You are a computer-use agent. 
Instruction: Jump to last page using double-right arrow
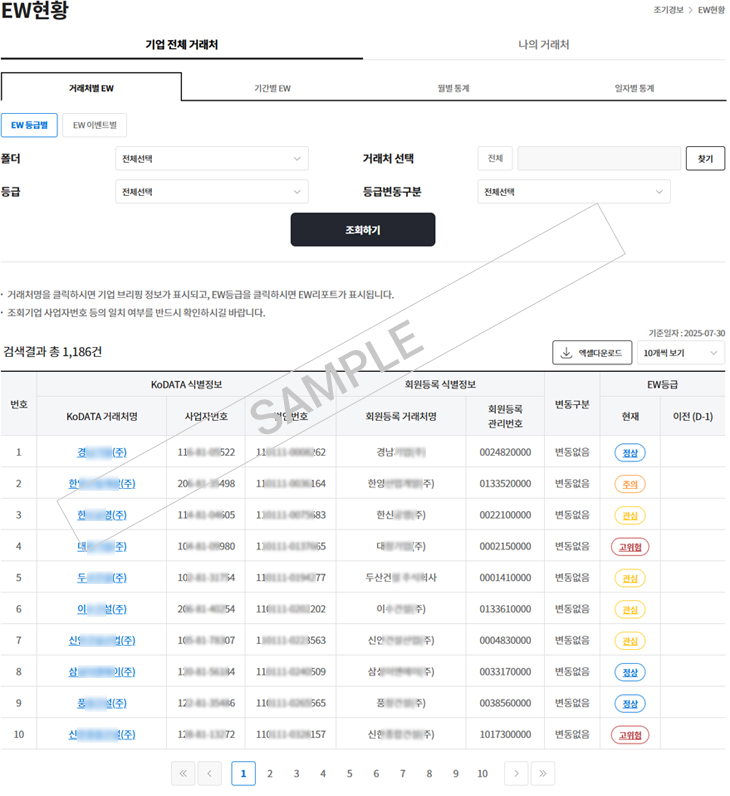pyautogui.click(x=542, y=773)
